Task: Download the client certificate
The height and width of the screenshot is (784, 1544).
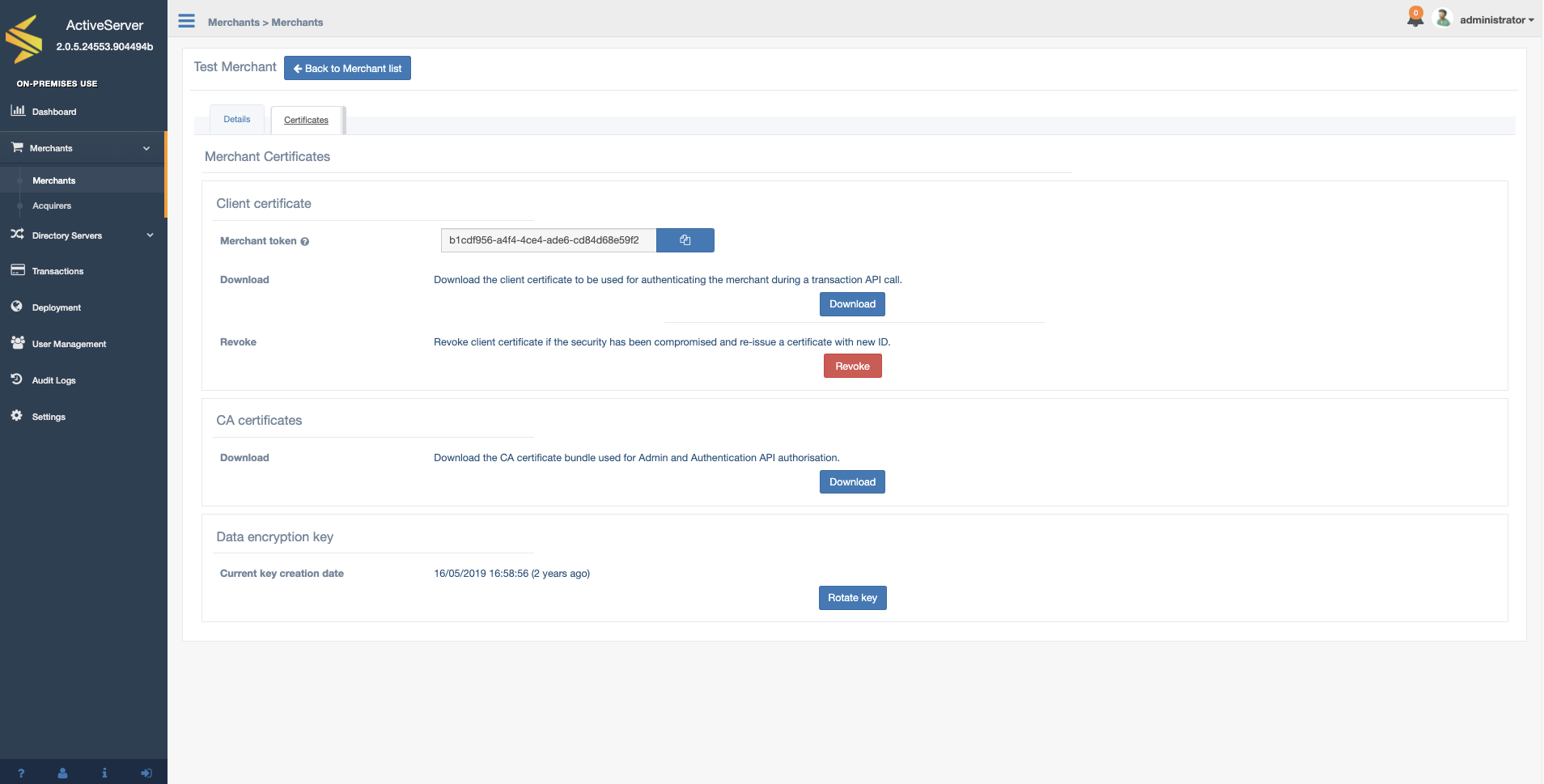Action: (852, 304)
